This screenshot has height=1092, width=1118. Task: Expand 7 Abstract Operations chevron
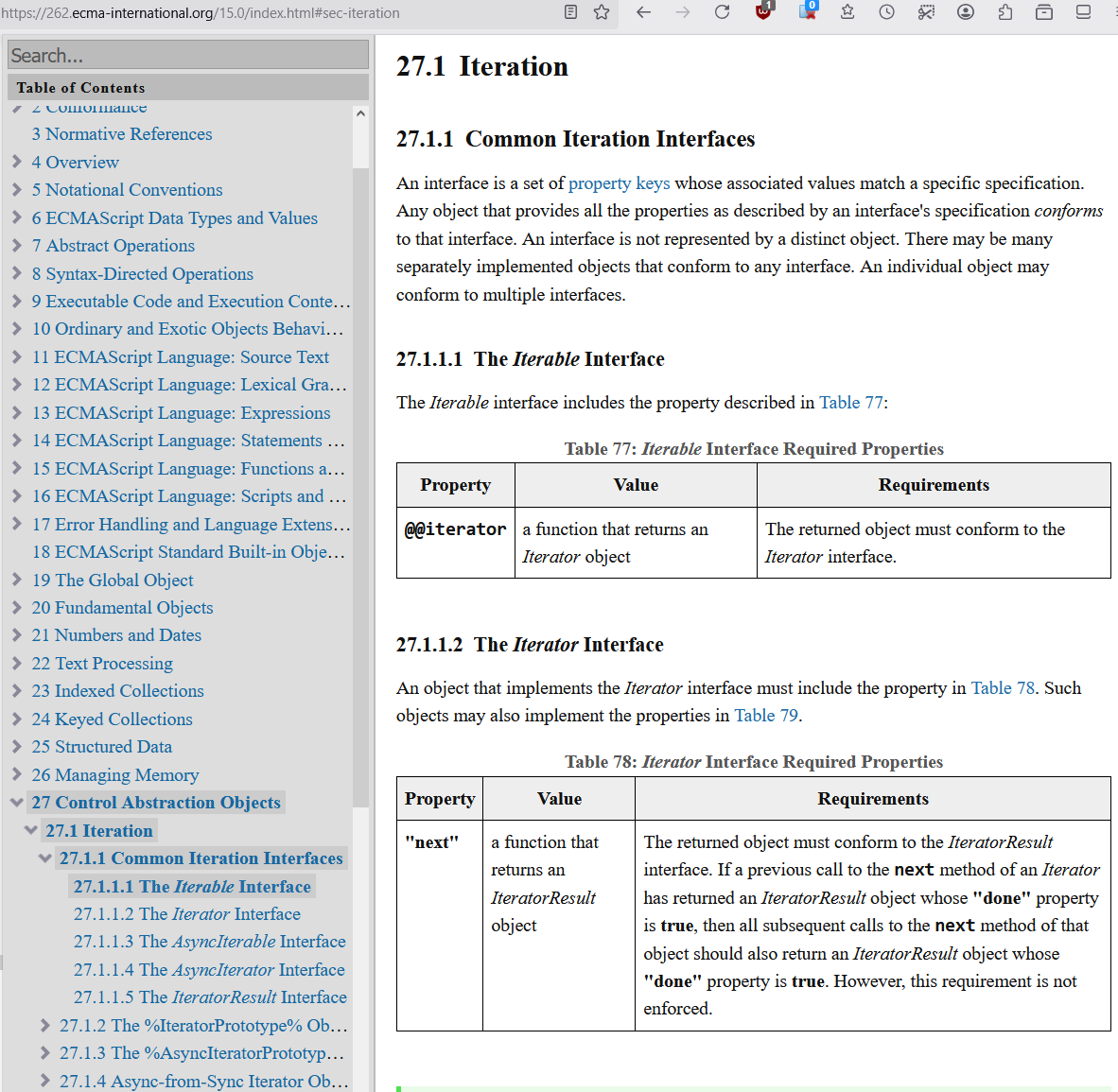point(17,245)
